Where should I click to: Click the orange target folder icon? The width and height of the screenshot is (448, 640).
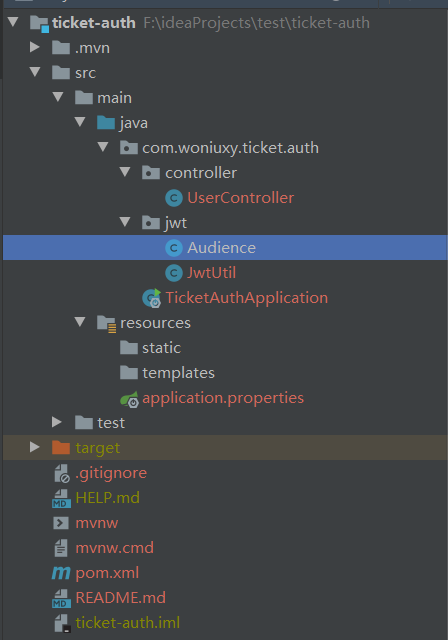(x=61, y=448)
